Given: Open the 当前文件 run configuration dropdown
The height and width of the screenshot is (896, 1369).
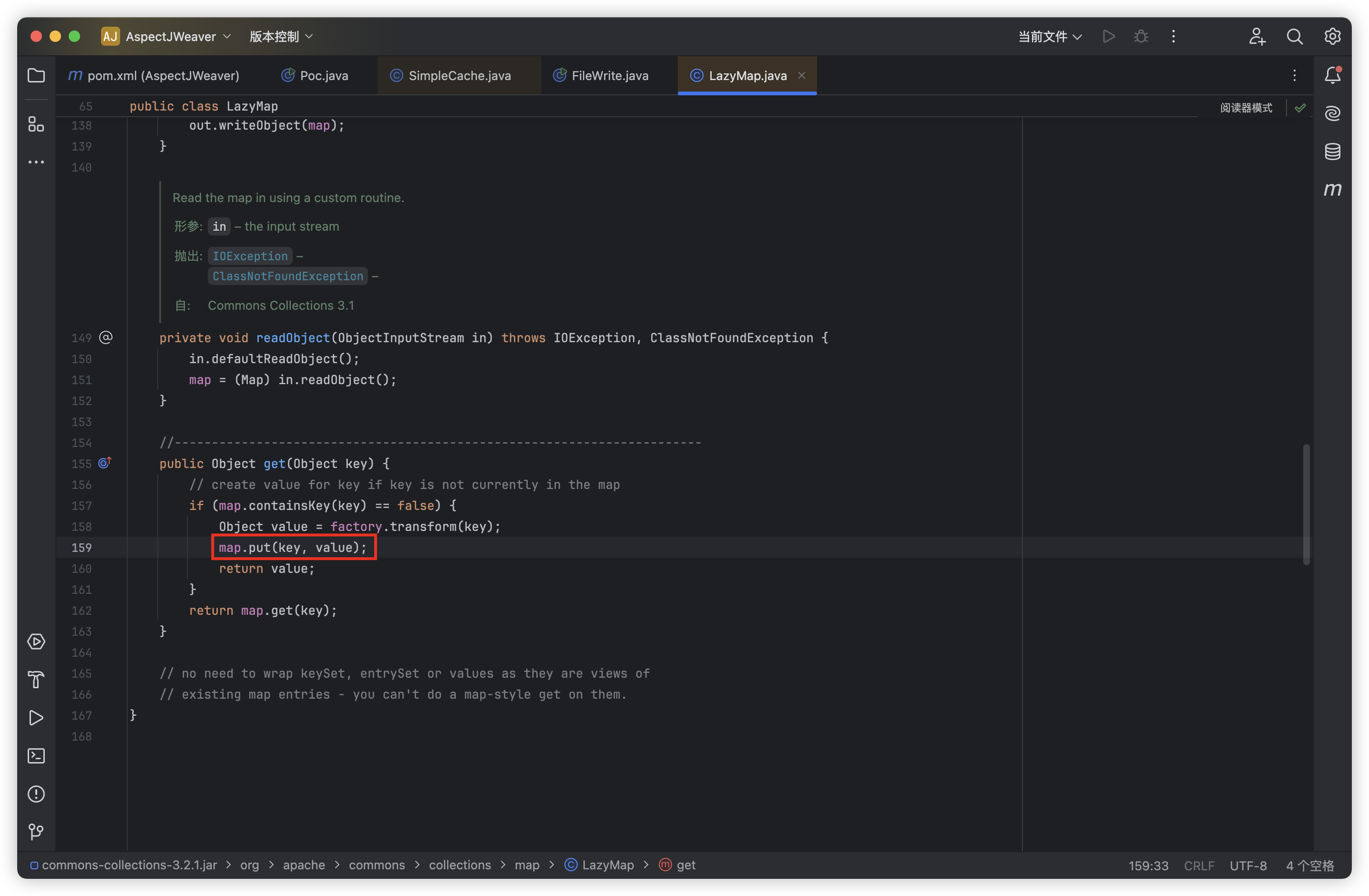Looking at the screenshot, I should [x=1050, y=36].
